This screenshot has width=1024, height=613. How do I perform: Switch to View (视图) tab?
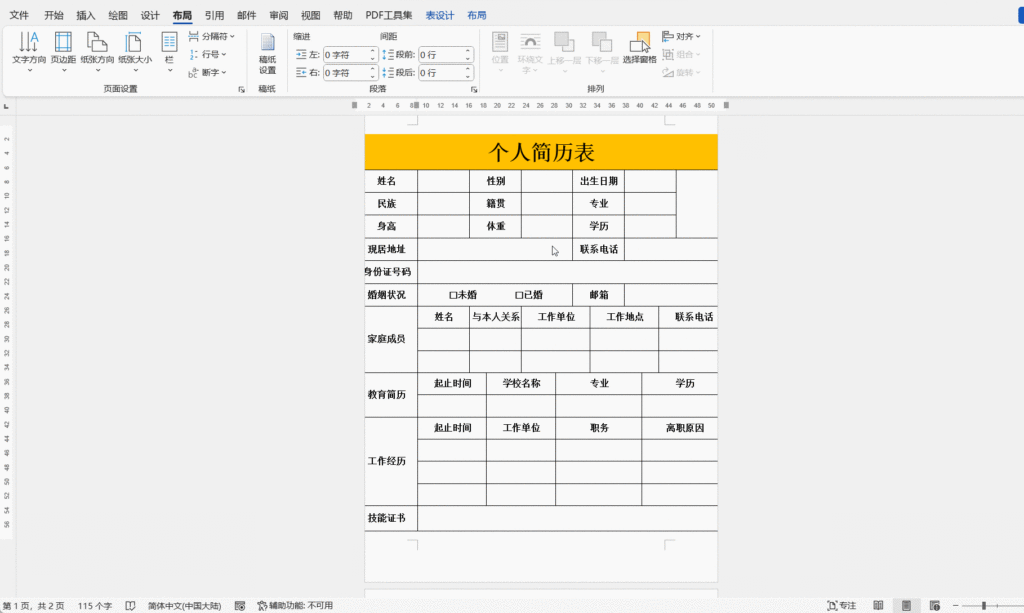click(x=310, y=15)
